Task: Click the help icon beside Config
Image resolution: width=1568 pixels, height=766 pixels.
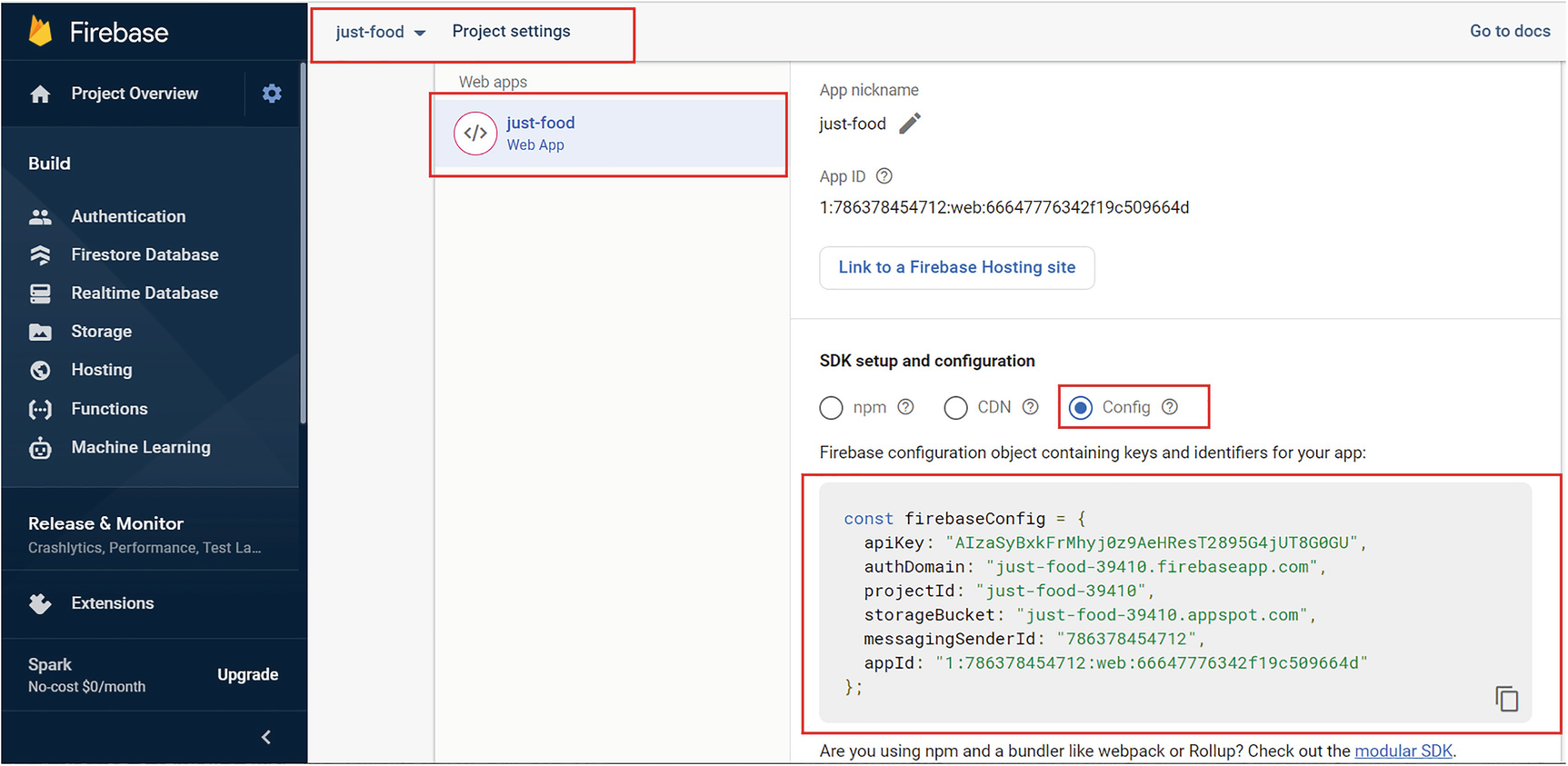Action: click(x=1170, y=407)
